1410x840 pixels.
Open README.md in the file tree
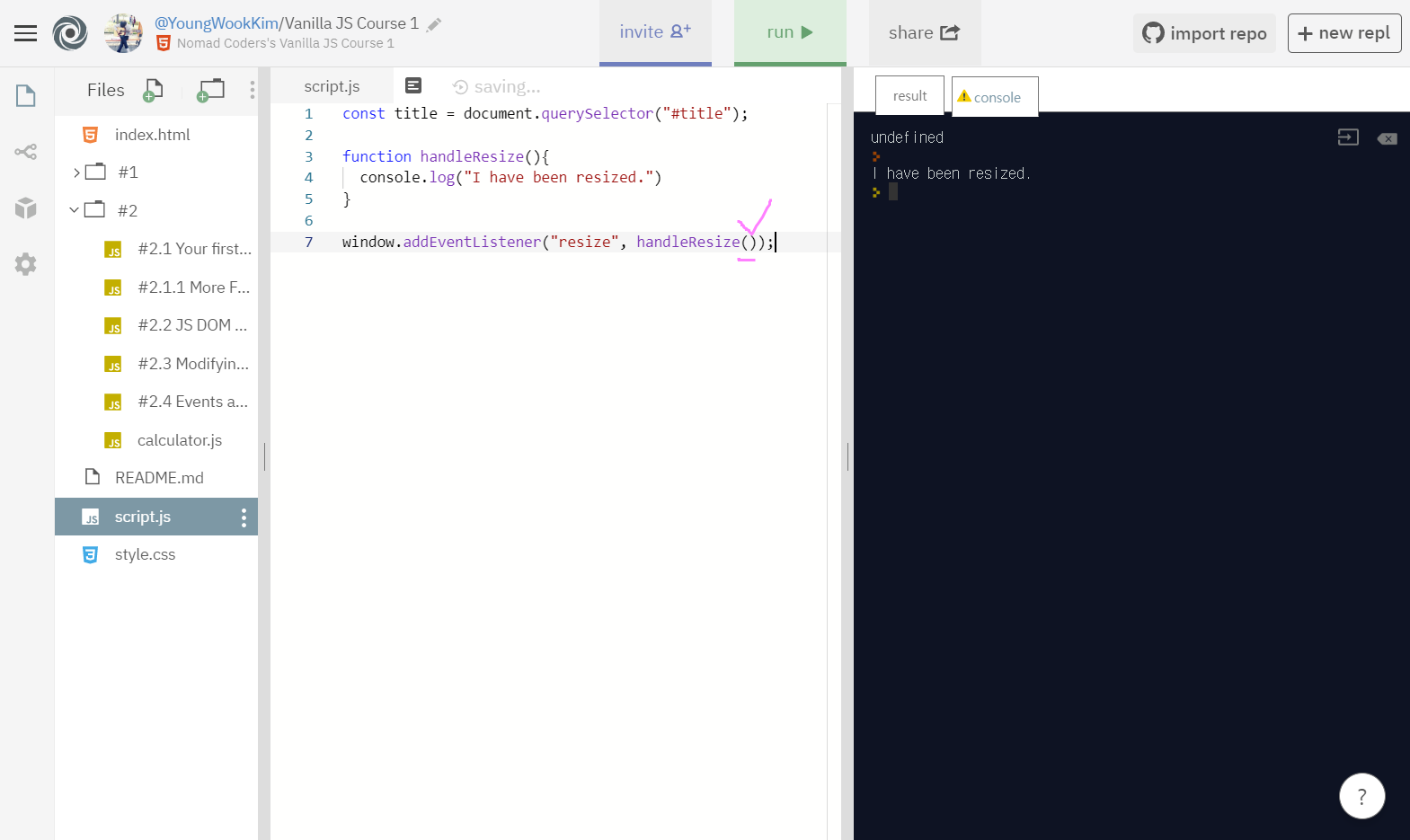coord(156,478)
